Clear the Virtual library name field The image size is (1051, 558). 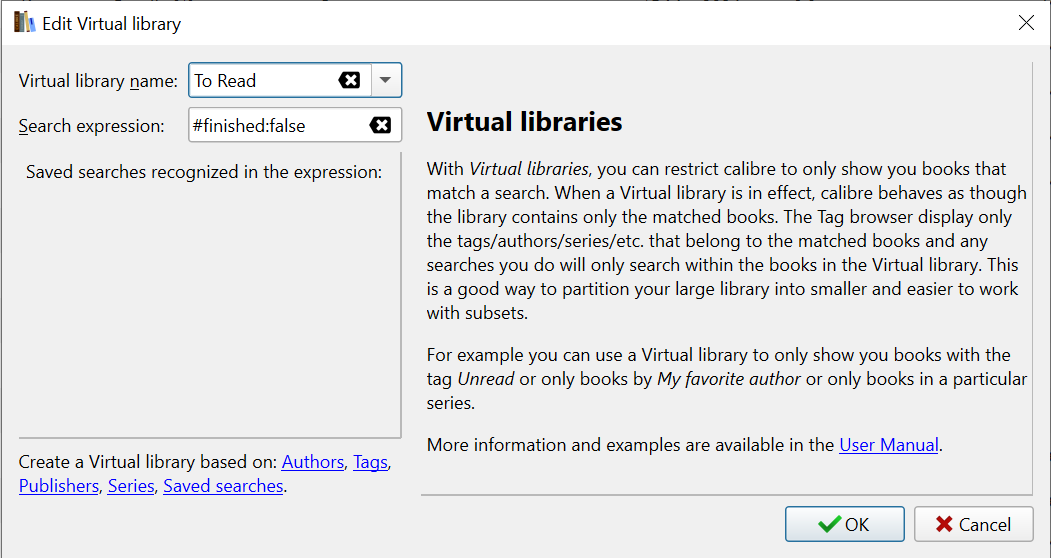349,81
